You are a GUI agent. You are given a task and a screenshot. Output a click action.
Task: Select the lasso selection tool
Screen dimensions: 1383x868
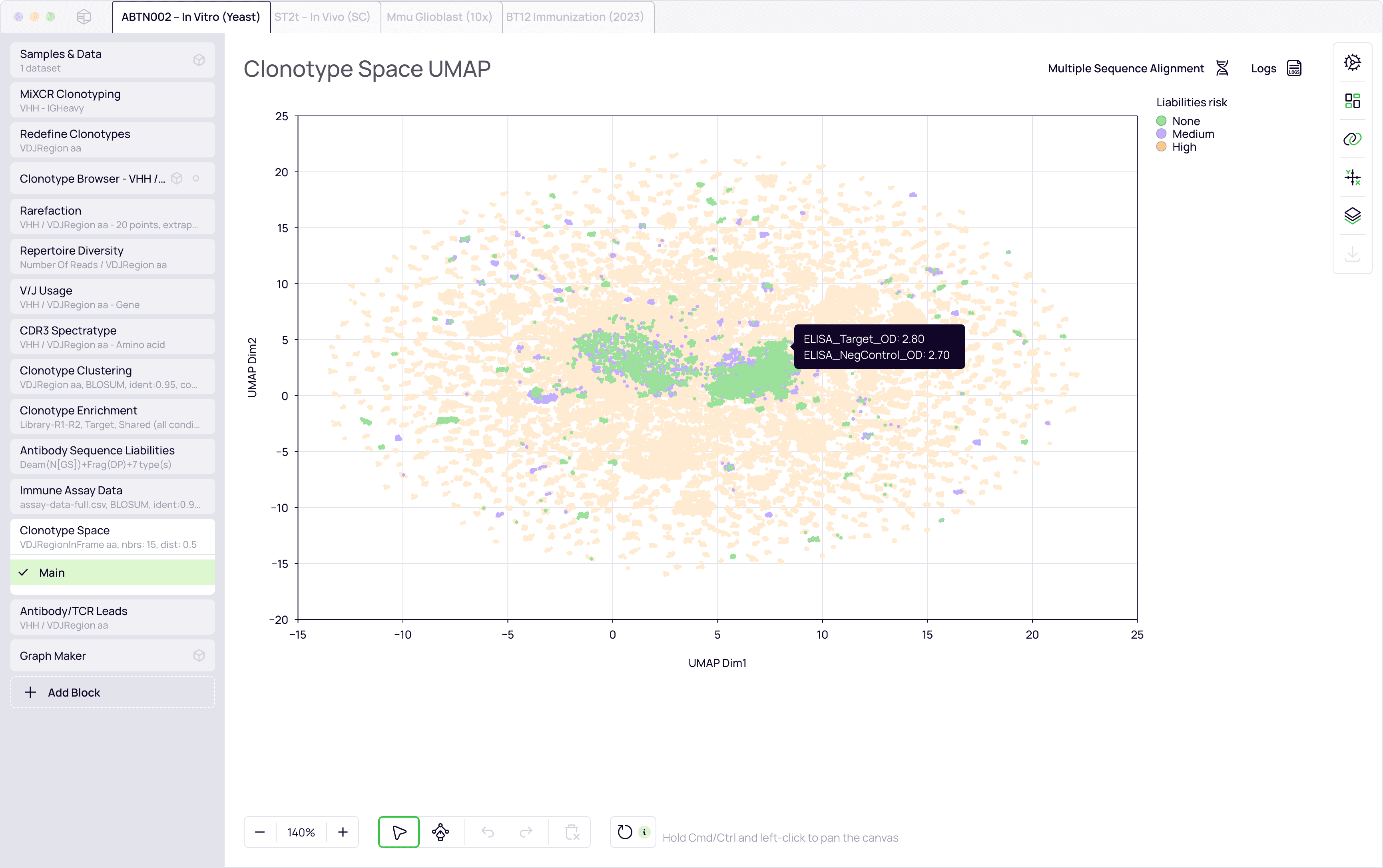tap(440, 832)
